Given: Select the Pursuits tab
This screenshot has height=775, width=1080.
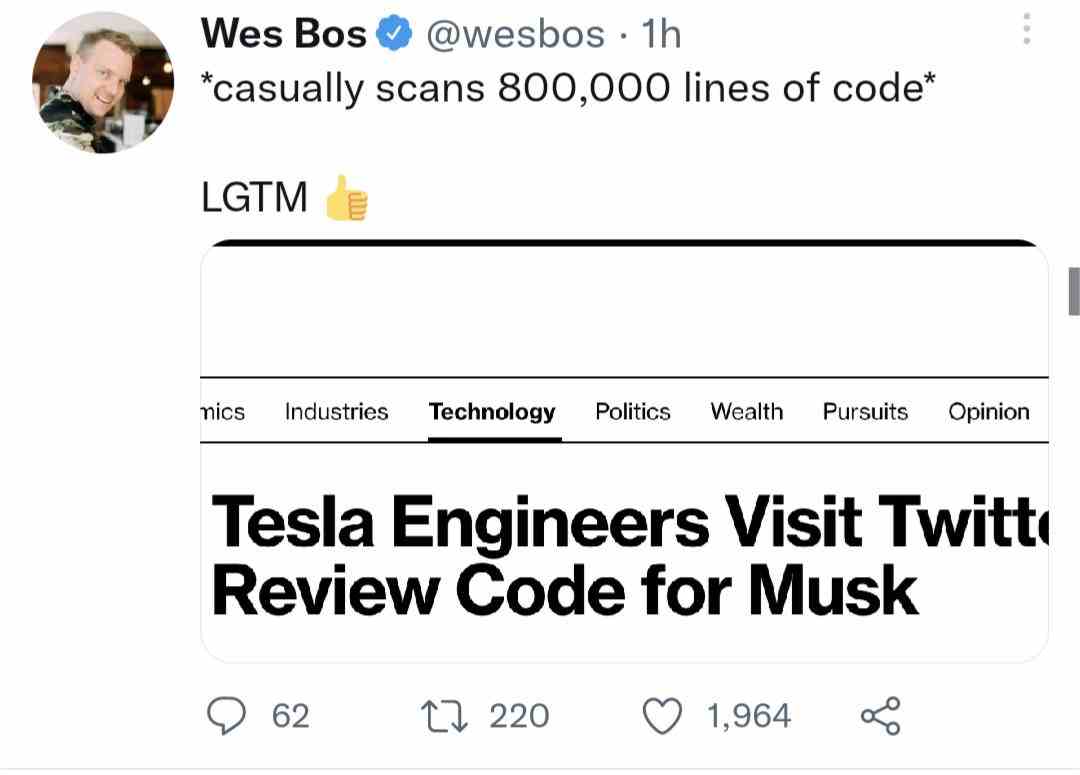Looking at the screenshot, I should click(x=865, y=412).
